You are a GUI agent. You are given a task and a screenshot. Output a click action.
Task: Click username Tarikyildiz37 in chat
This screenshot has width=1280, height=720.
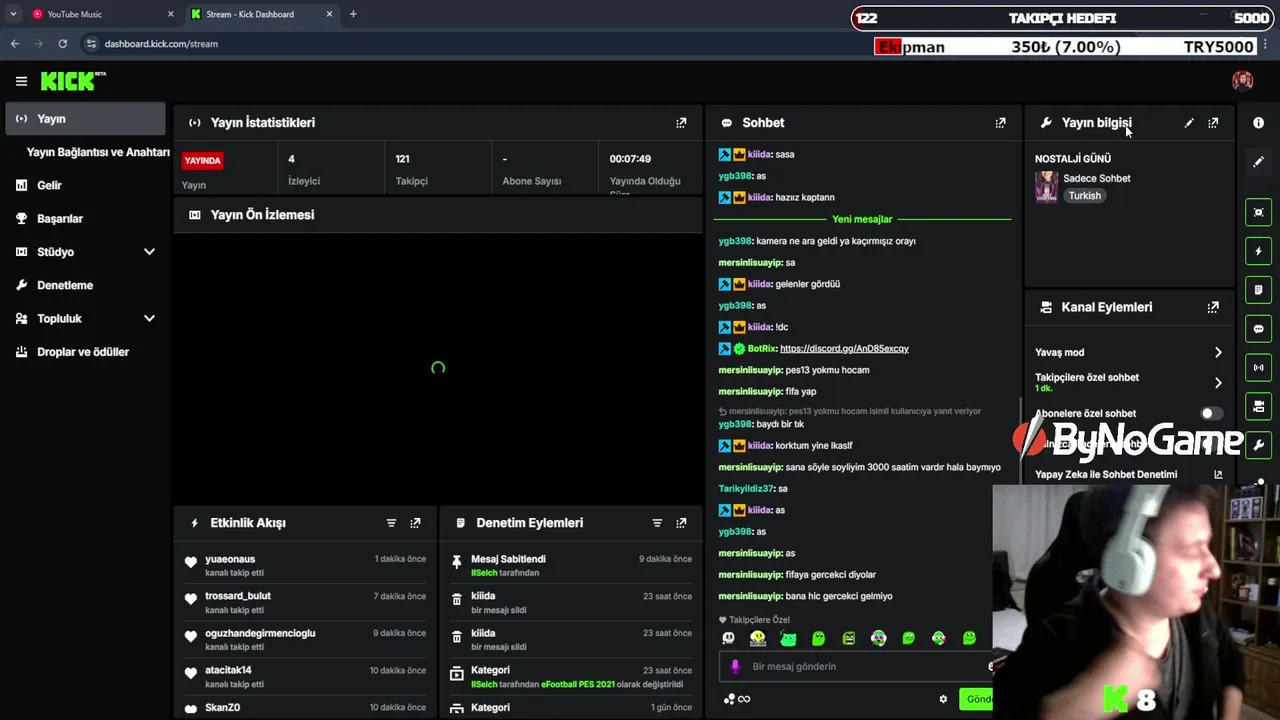click(x=746, y=489)
